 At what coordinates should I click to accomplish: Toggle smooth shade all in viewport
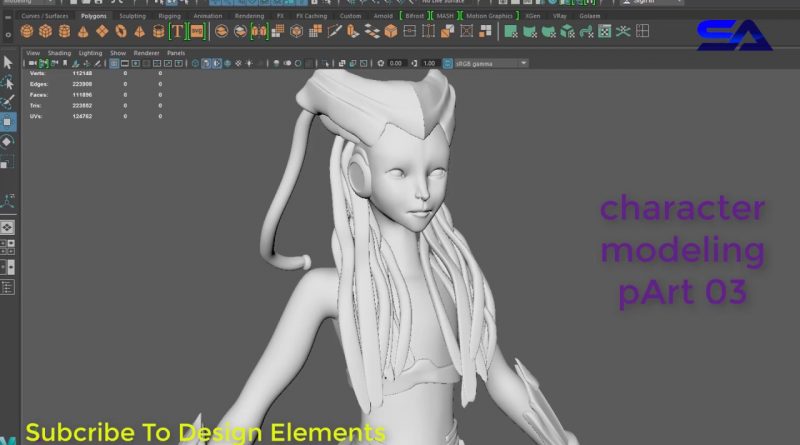pyautogui.click(x=206, y=63)
